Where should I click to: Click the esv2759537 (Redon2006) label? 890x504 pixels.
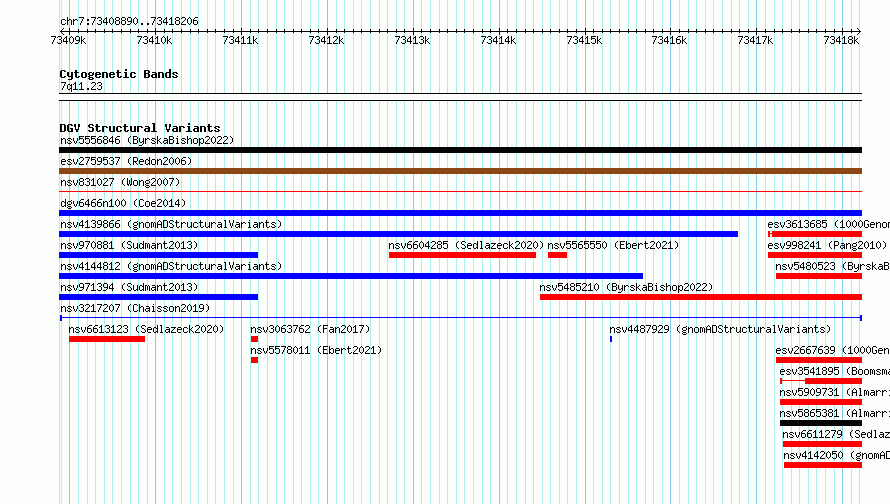coord(126,161)
